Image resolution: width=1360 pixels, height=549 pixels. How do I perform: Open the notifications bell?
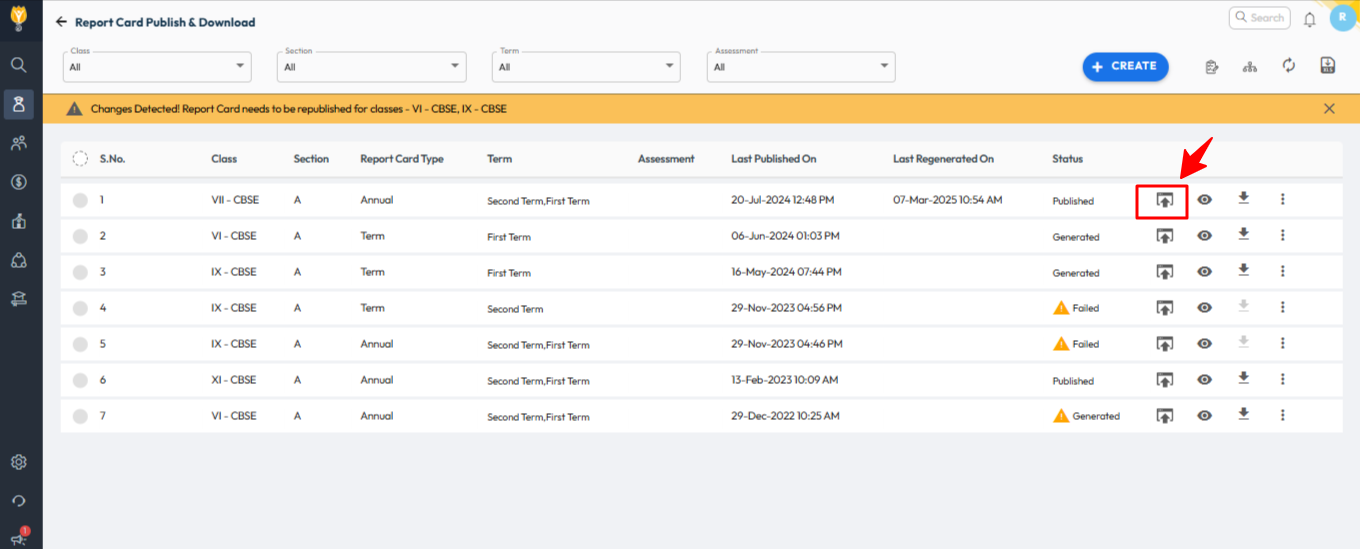[x=1309, y=19]
